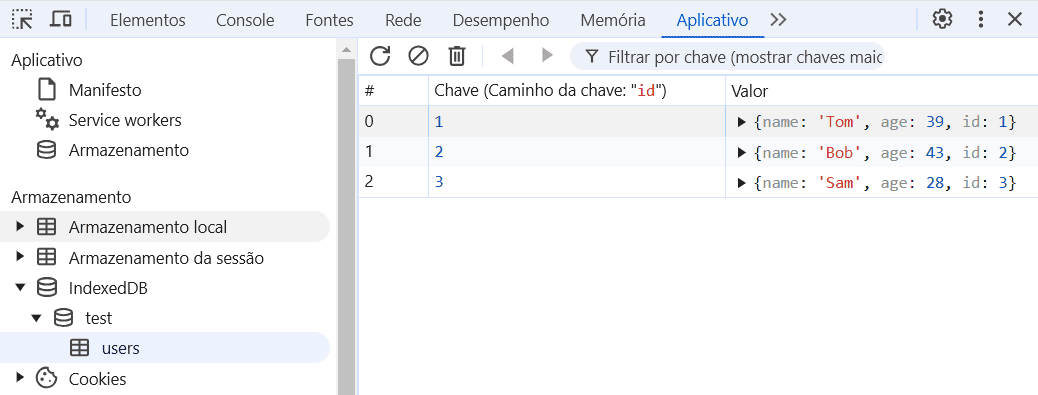Open Armazenamento under Aplicativo section
Screen dimensions: 1038x395
128,150
